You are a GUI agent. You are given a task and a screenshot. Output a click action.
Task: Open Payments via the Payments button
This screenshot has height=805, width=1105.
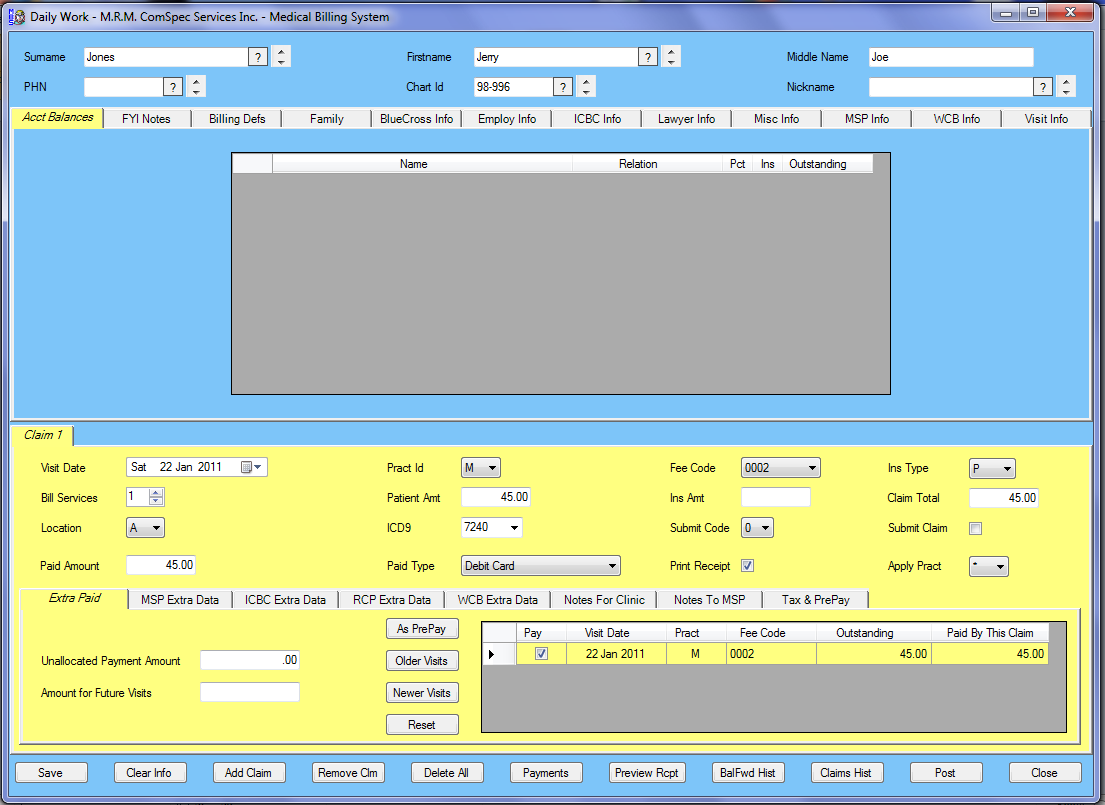[x=545, y=773]
